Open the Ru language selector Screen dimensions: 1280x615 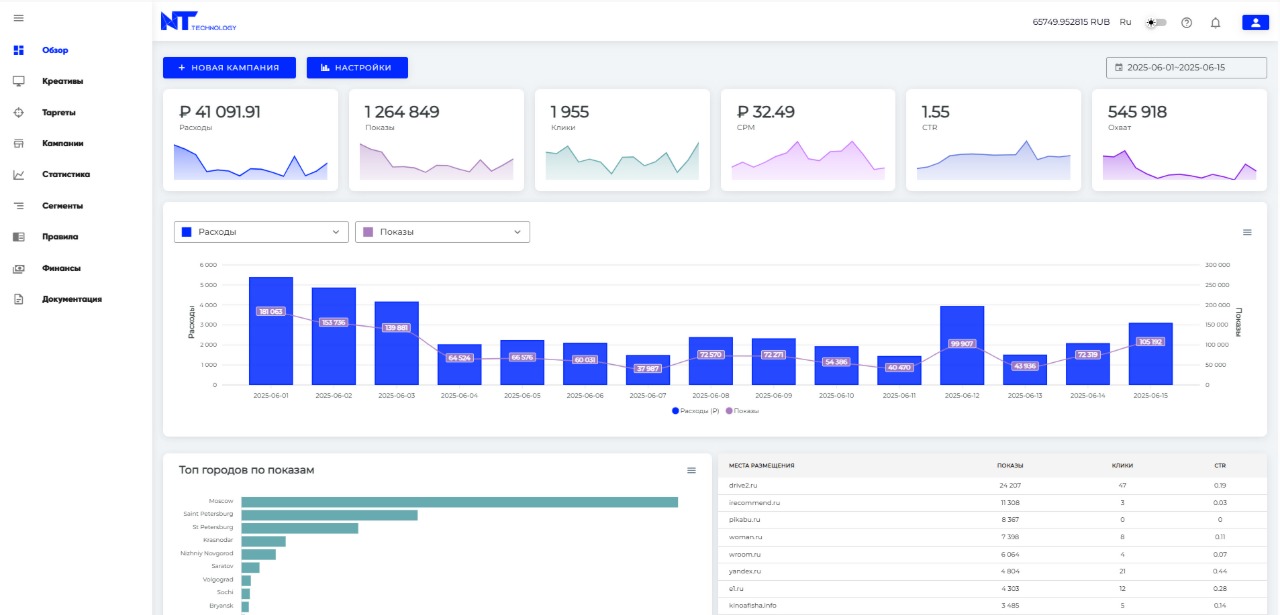(1125, 22)
